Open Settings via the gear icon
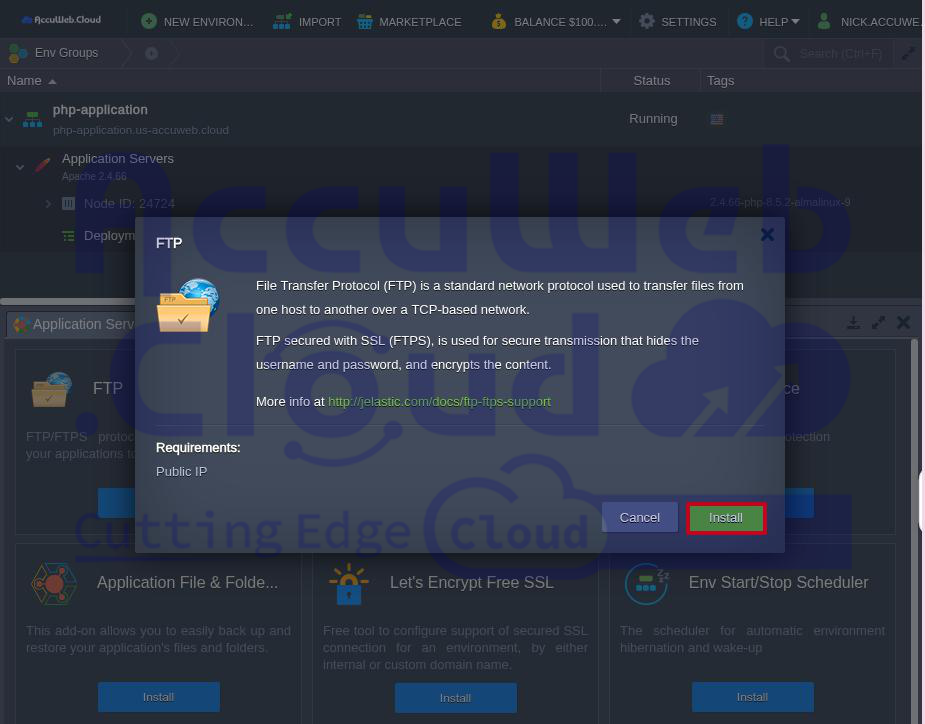Image resolution: width=925 pixels, height=724 pixels. [x=677, y=21]
